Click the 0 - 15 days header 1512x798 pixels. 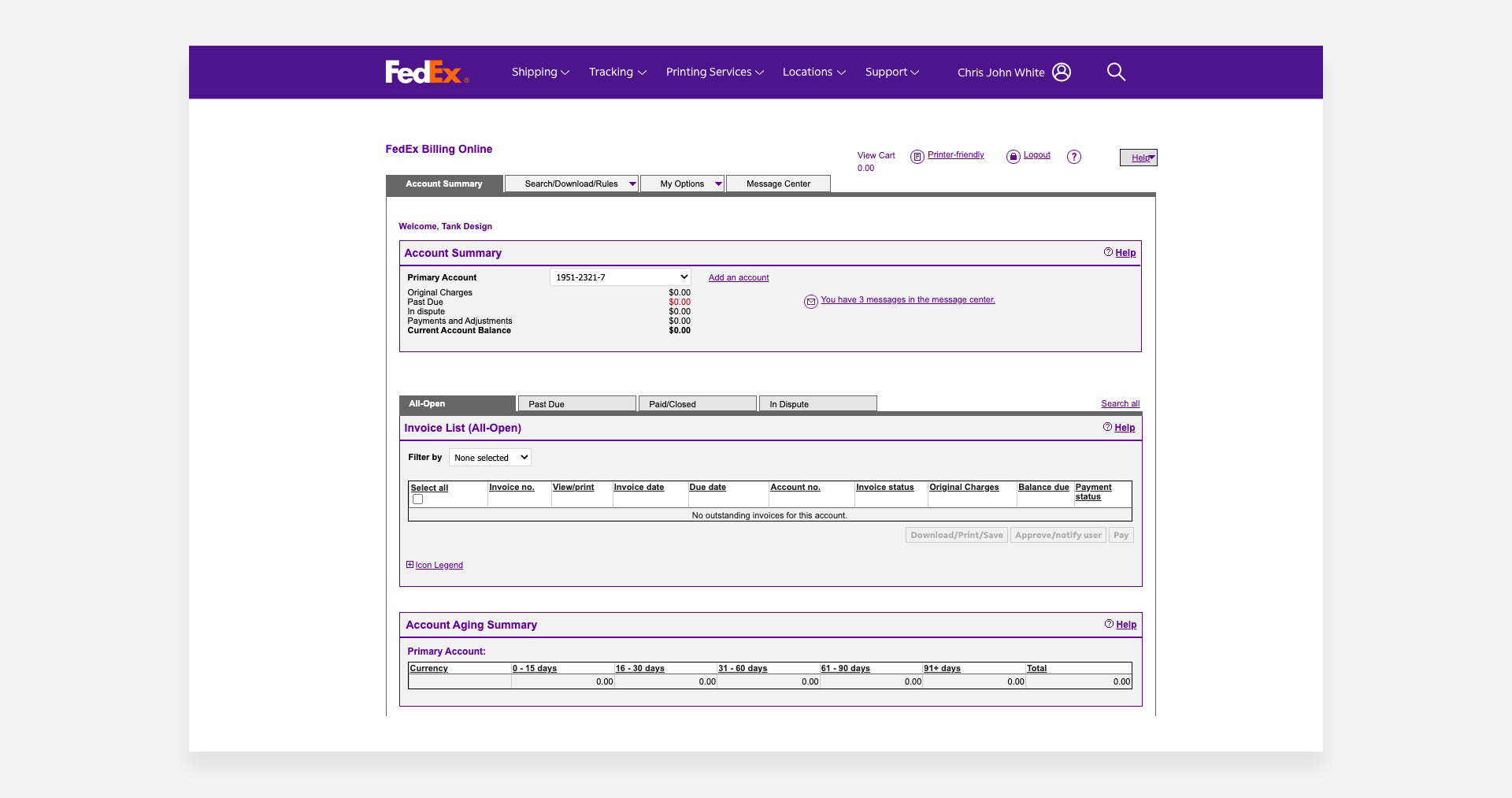click(x=535, y=668)
